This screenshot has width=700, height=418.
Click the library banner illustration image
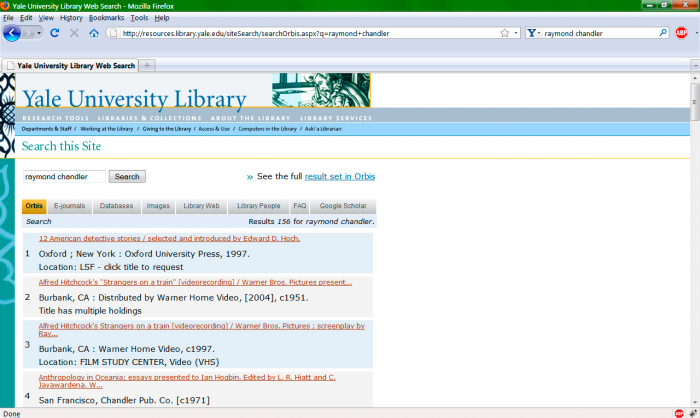321,90
